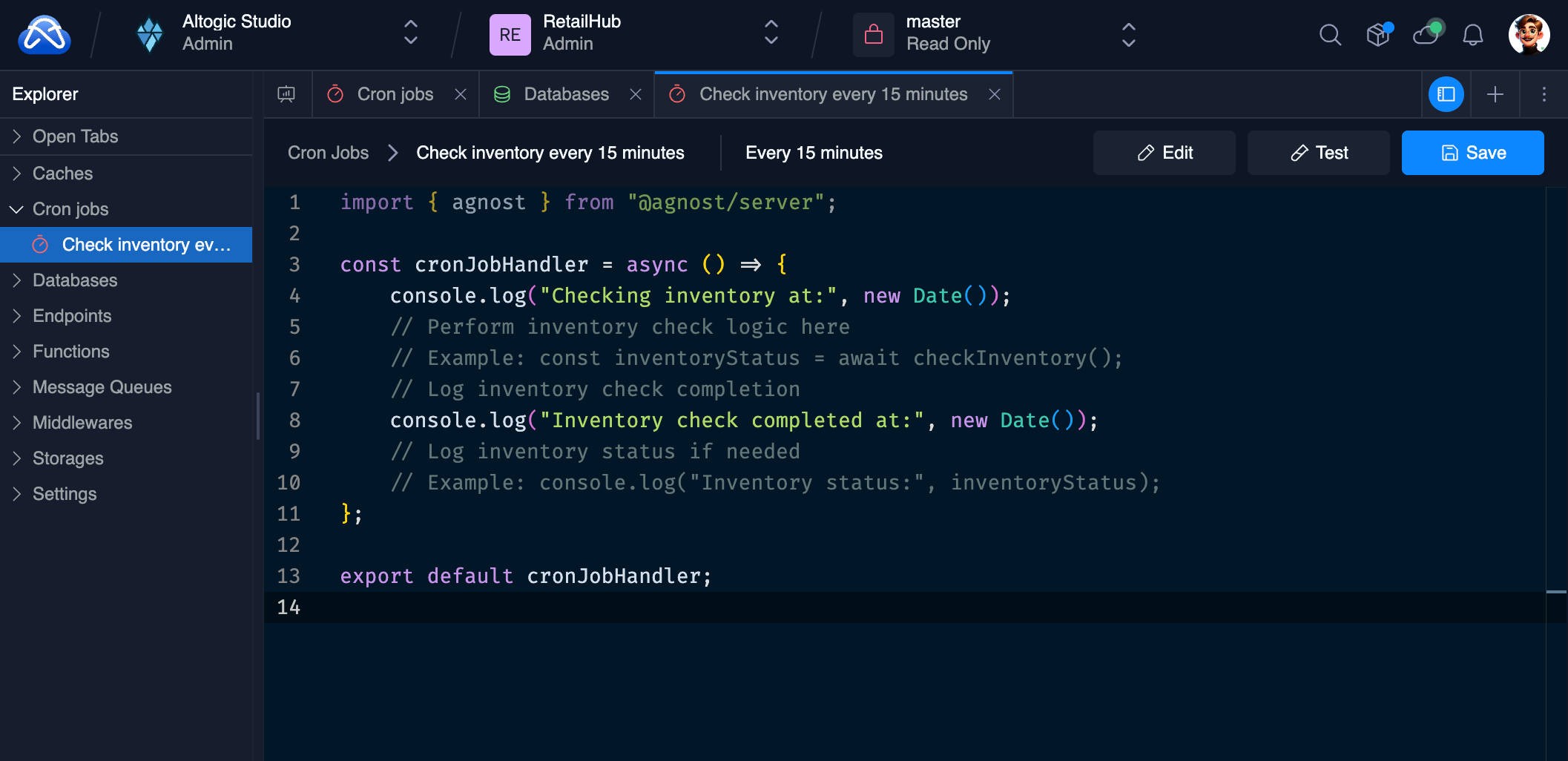1568x761 pixels.
Task: Open new tab with the plus icon
Action: (x=1495, y=94)
